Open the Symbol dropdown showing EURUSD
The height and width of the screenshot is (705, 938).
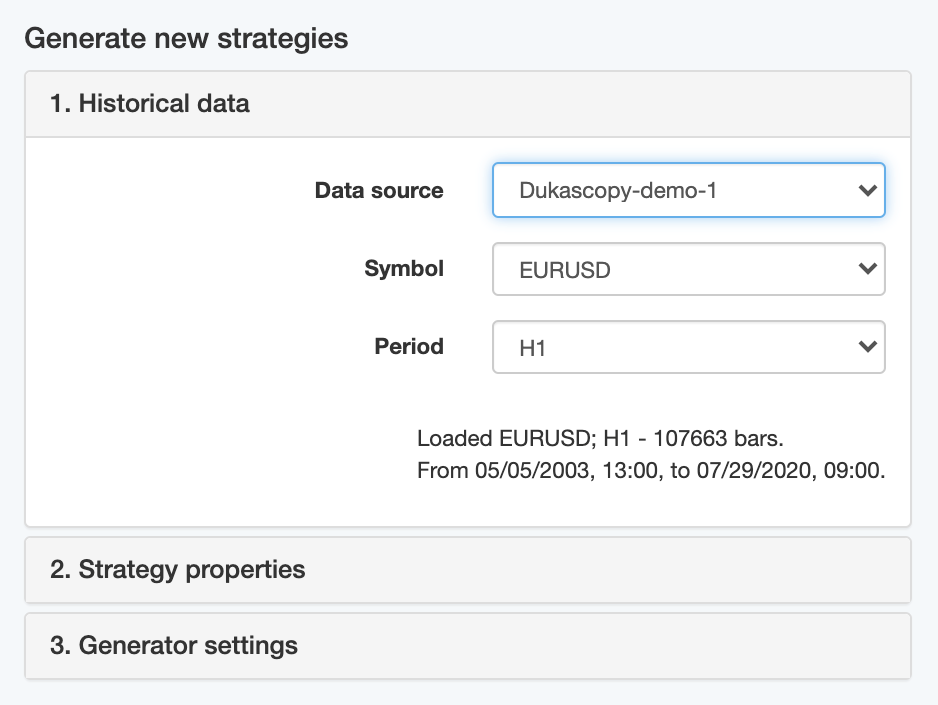click(688, 269)
